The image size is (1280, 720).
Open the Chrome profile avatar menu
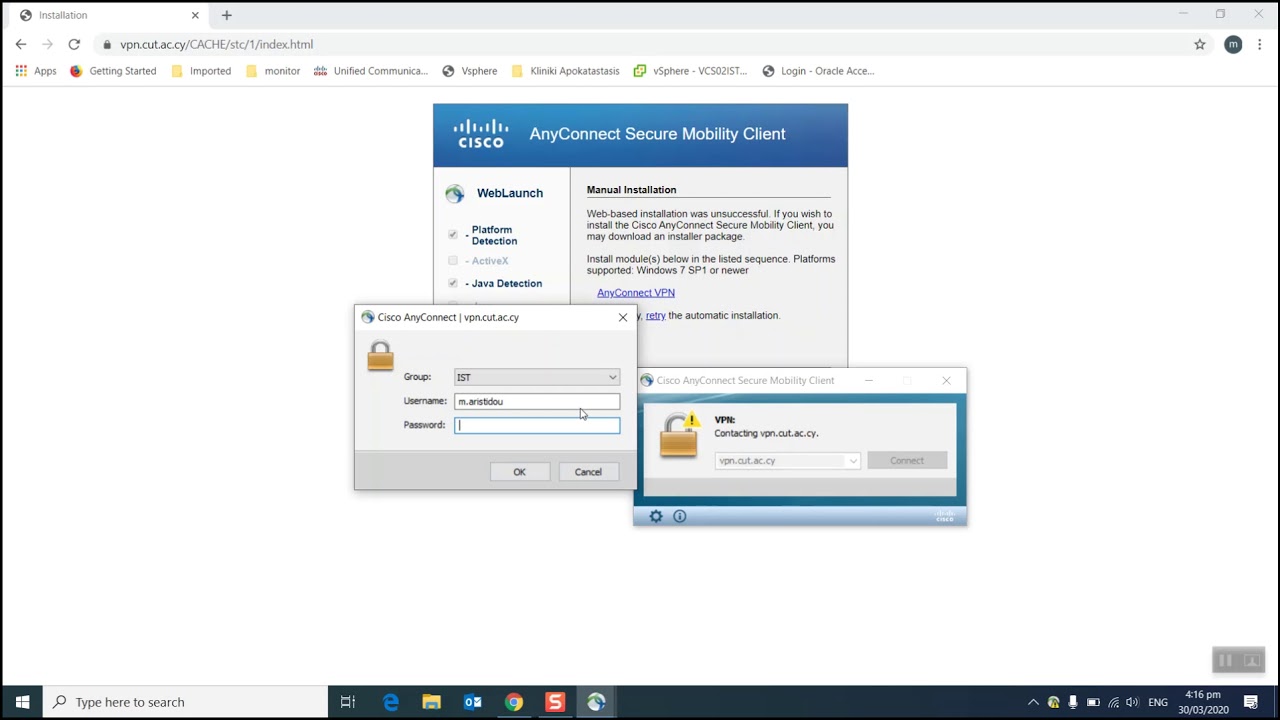click(x=1233, y=44)
